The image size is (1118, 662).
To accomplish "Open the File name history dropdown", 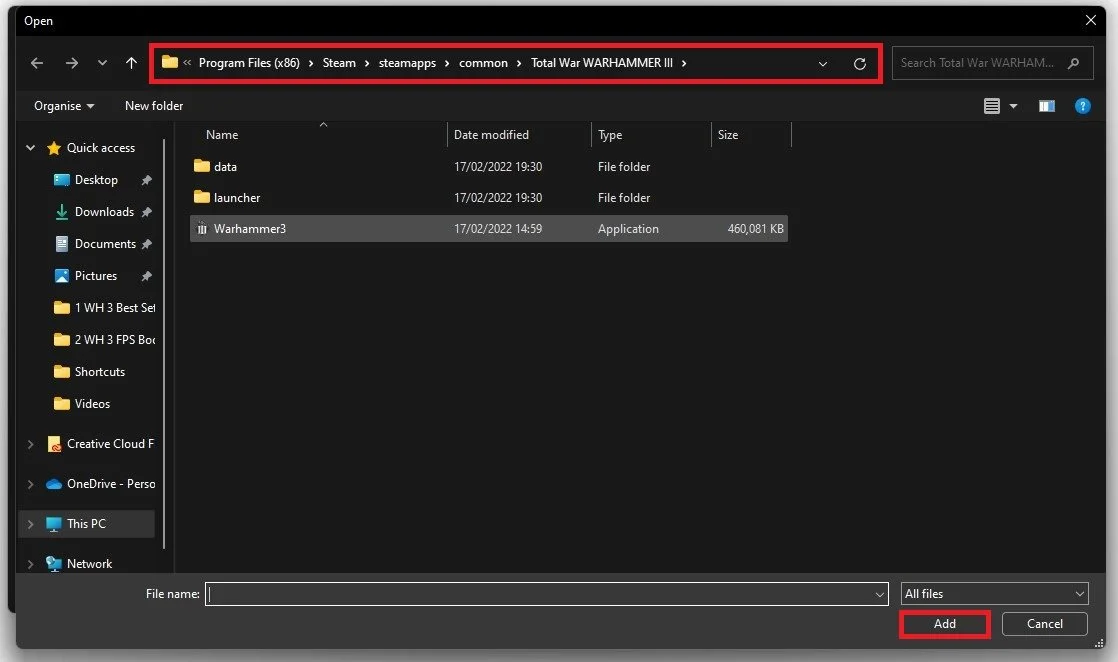I will [x=880, y=594].
